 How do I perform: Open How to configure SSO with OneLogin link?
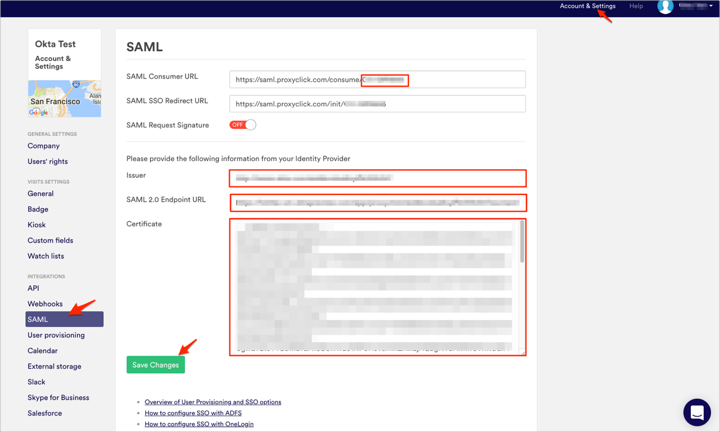(x=199, y=424)
